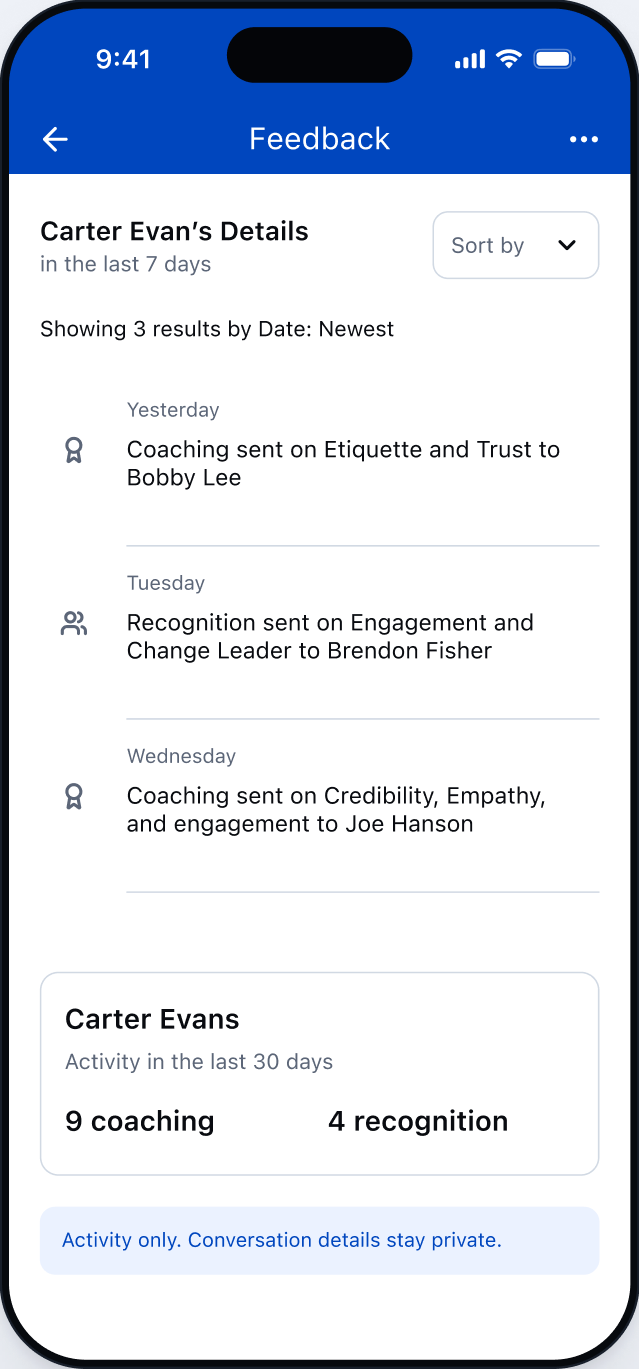
Task: Select the Carter Evans activity card
Action: click(320, 1074)
